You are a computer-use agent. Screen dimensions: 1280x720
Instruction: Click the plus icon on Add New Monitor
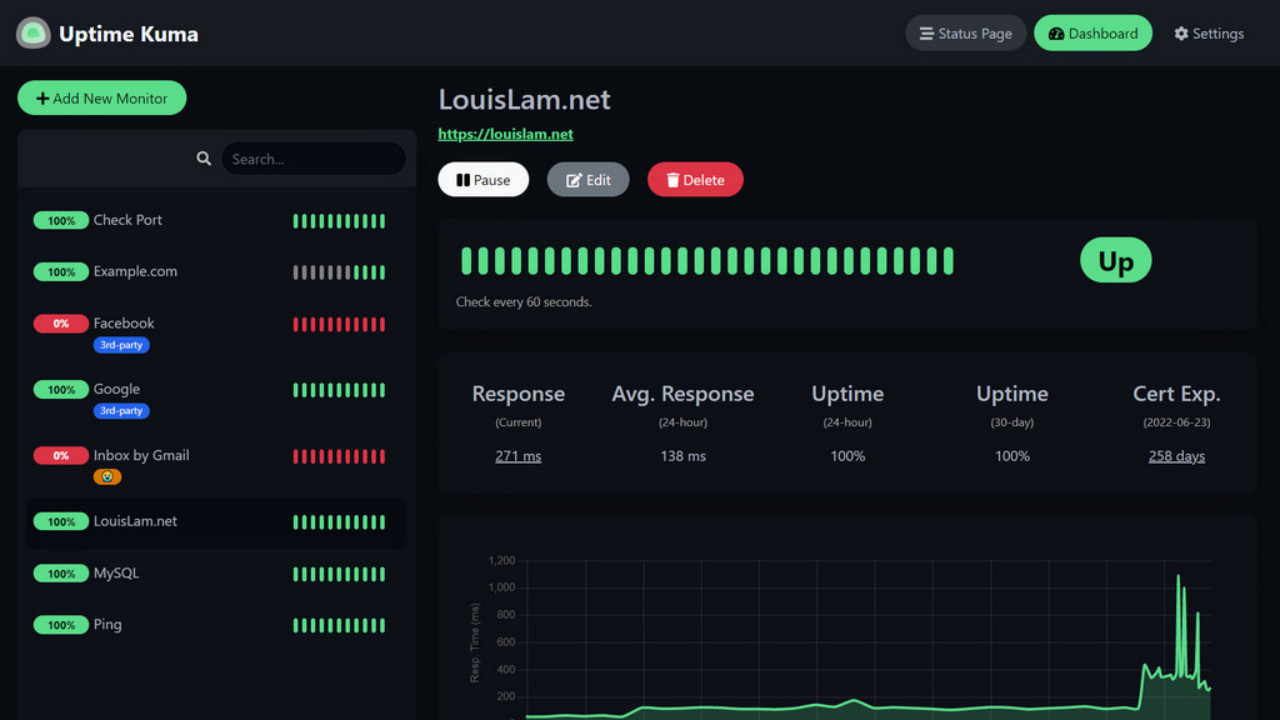coord(42,97)
